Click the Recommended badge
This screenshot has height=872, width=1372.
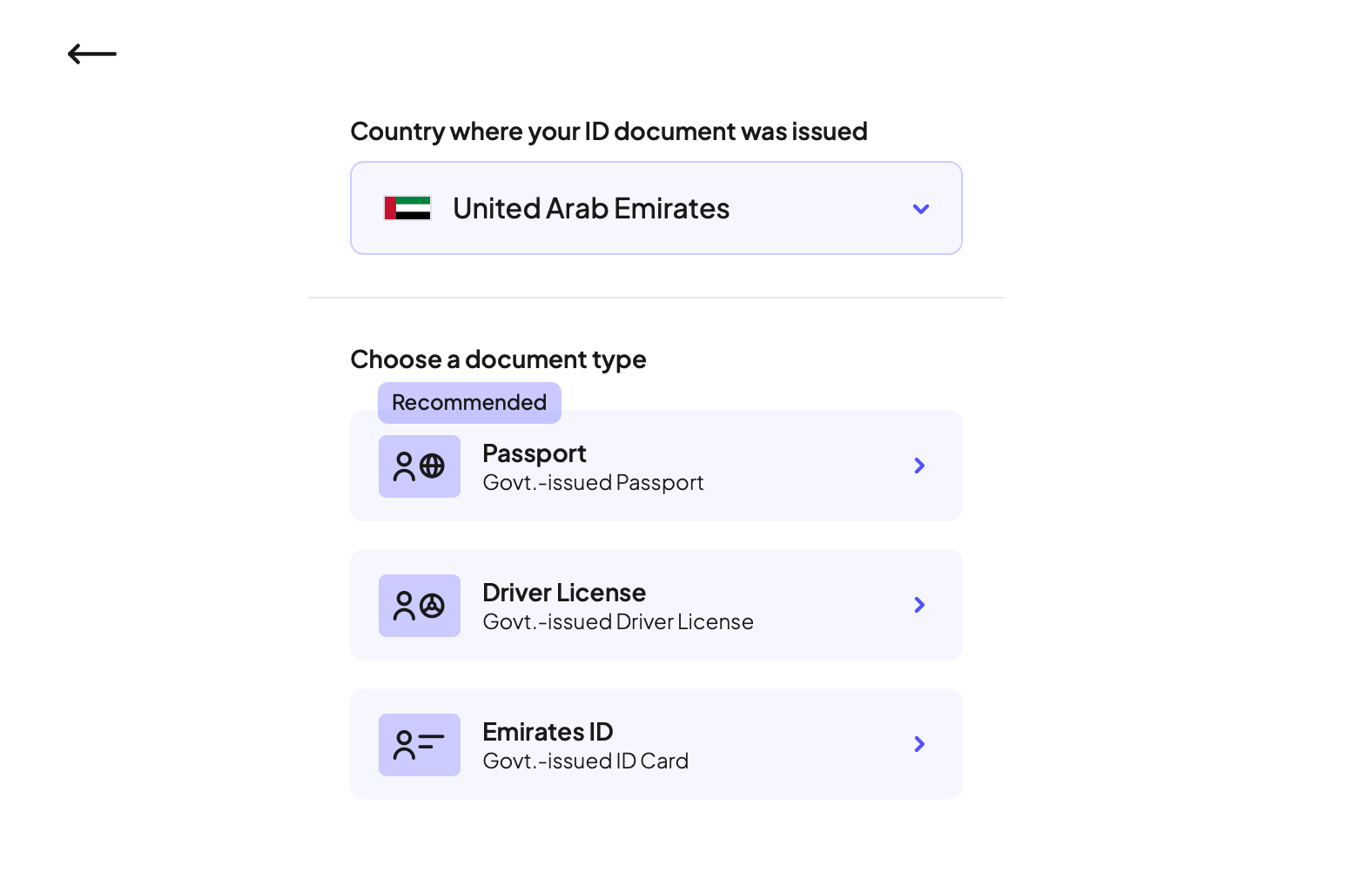[x=469, y=402]
